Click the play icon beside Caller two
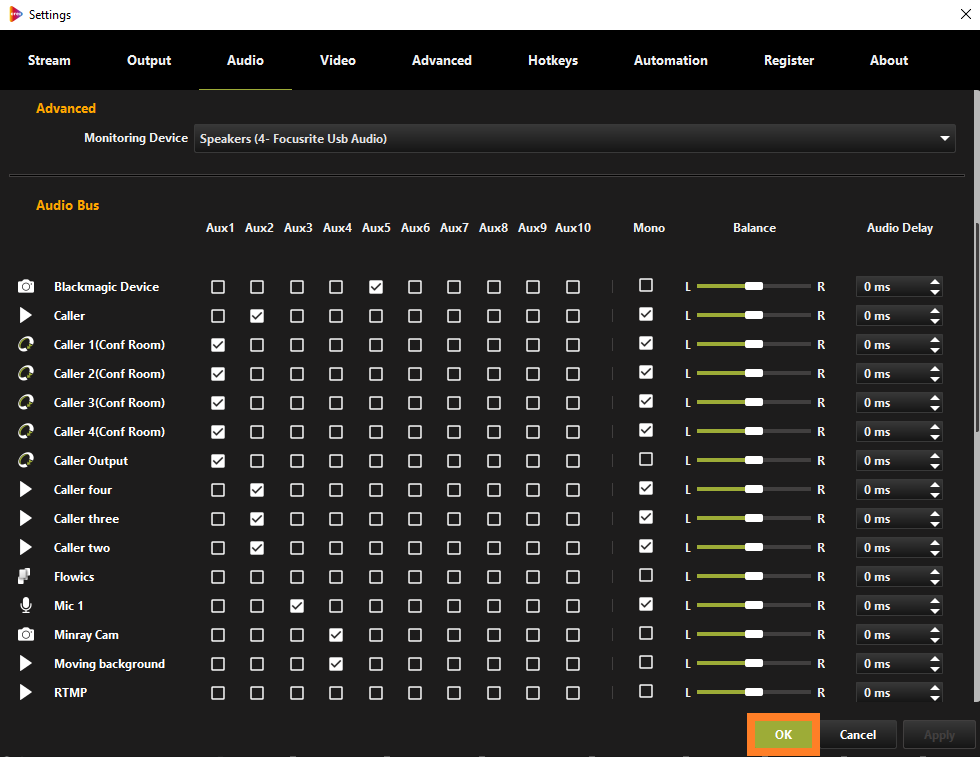 pyautogui.click(x=26, y=547)
